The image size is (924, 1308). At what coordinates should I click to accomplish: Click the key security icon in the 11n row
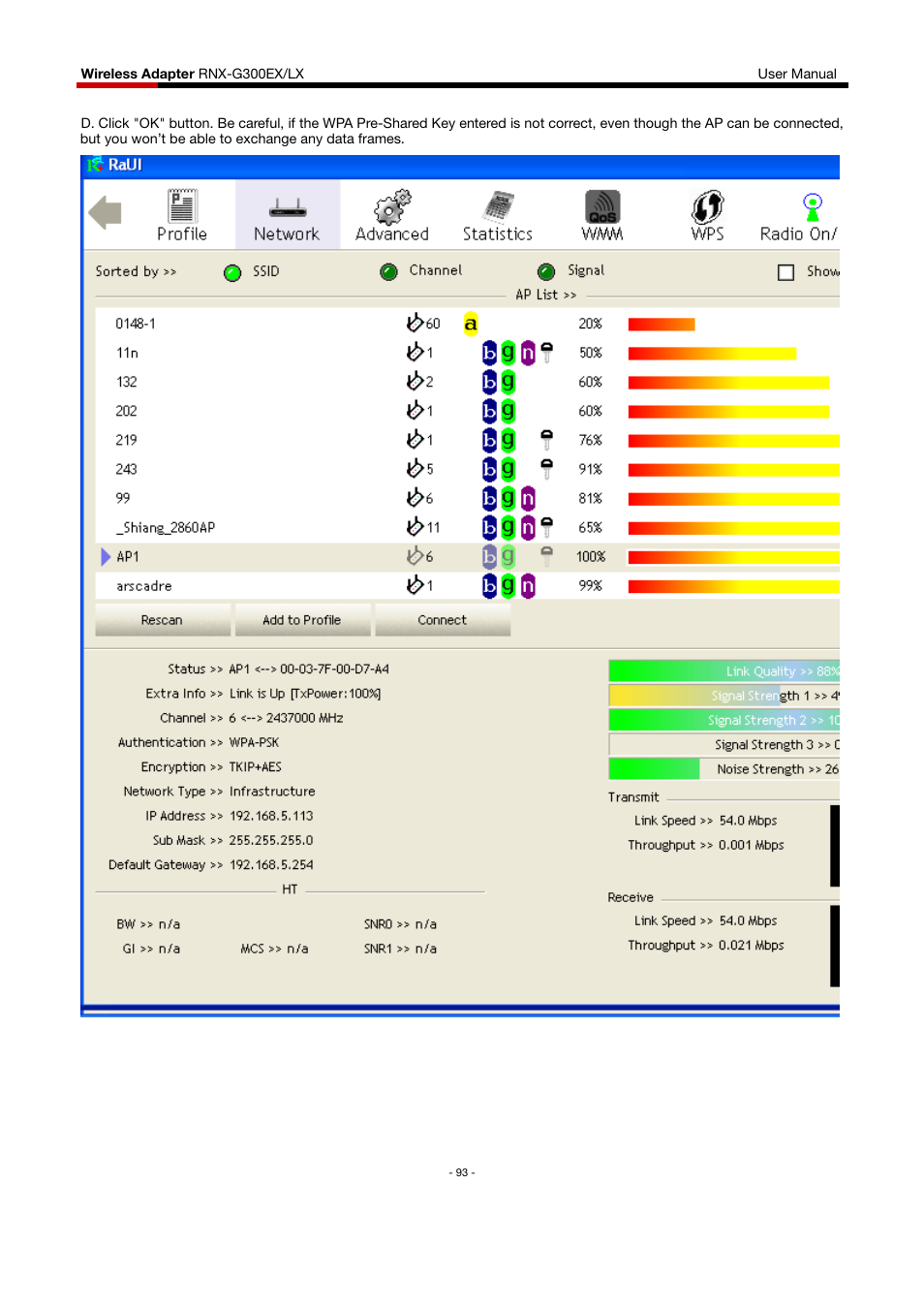(547, 353)
